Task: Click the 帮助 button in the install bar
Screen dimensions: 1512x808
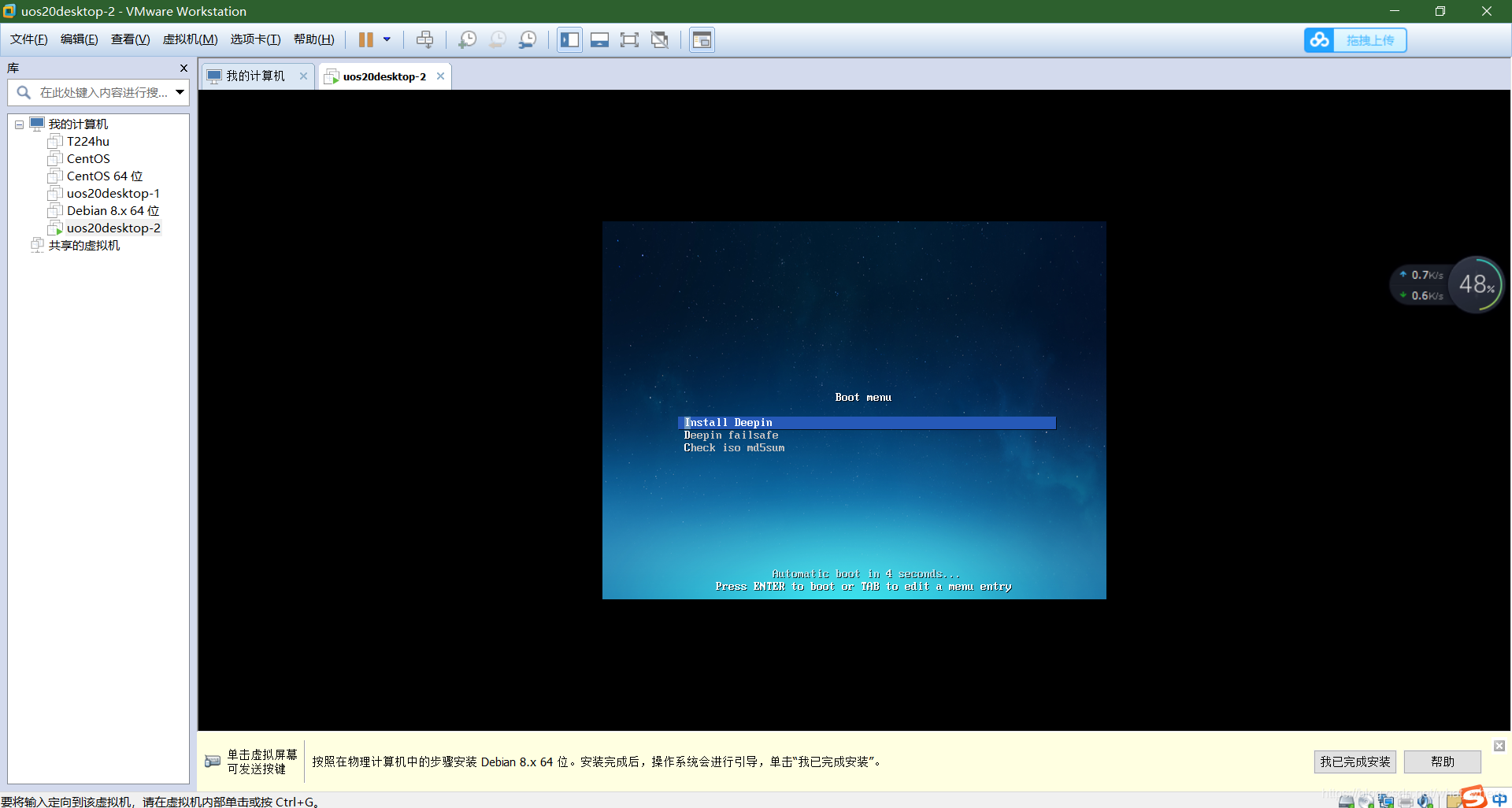Action: click(1443, 762)
